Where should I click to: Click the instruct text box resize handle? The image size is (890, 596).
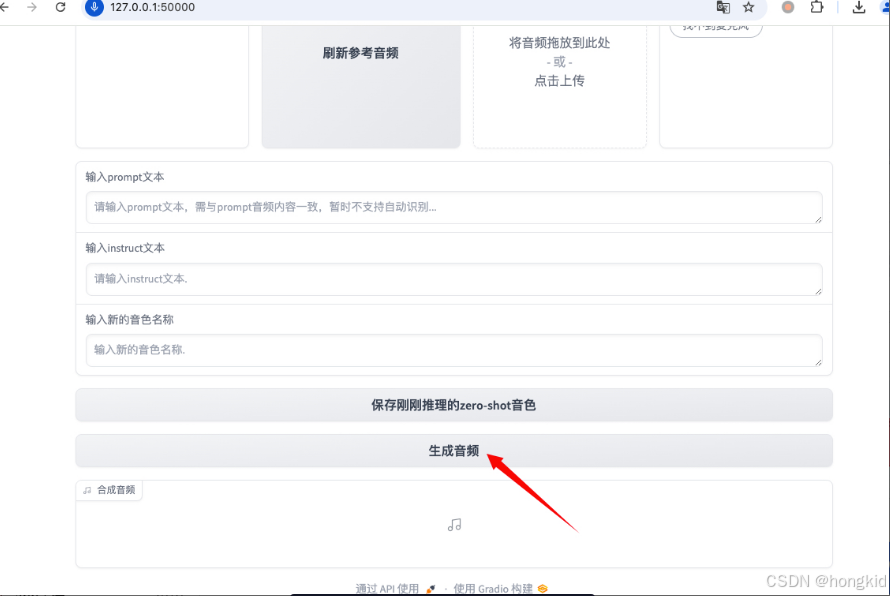(x=818, y=291)
